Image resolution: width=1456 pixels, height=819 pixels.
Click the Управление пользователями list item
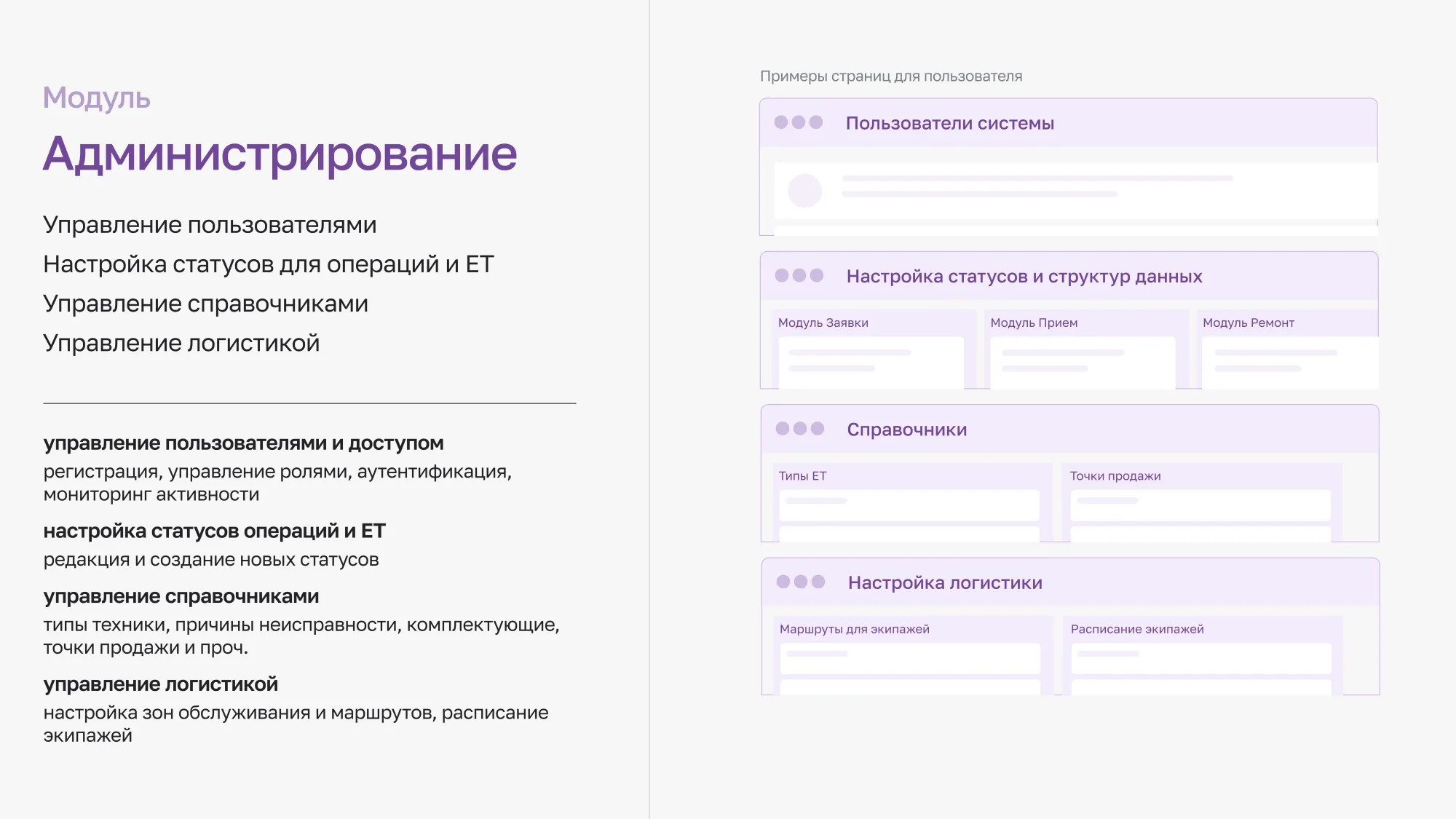click(210, 224)
